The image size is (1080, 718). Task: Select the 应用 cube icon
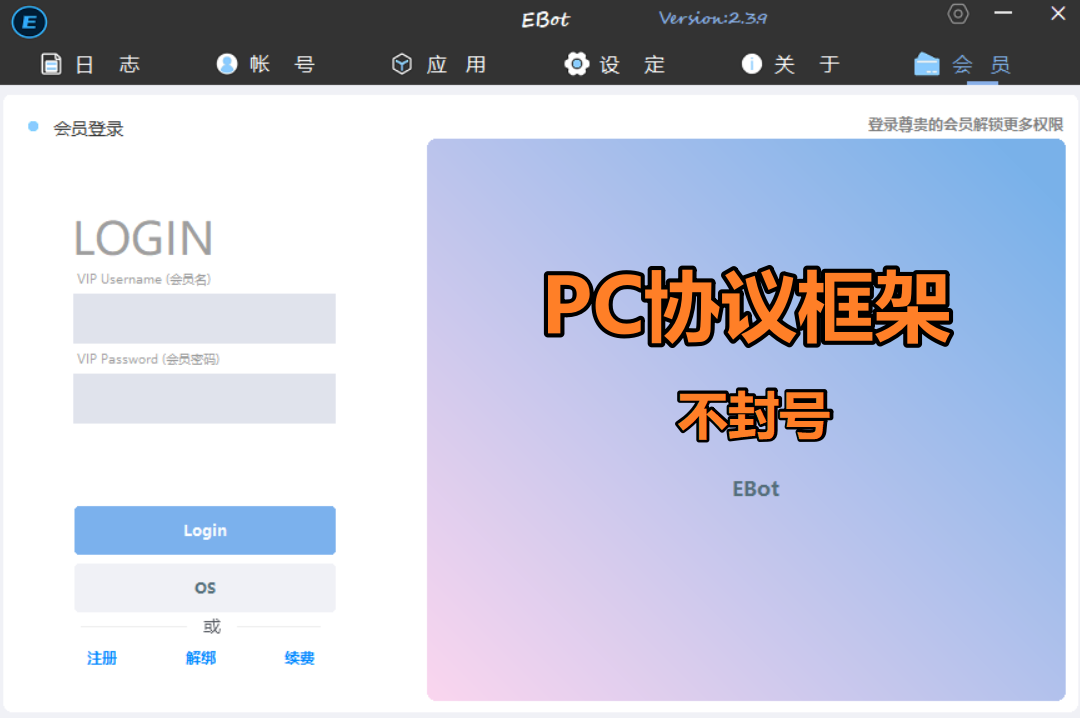point(402,64)
